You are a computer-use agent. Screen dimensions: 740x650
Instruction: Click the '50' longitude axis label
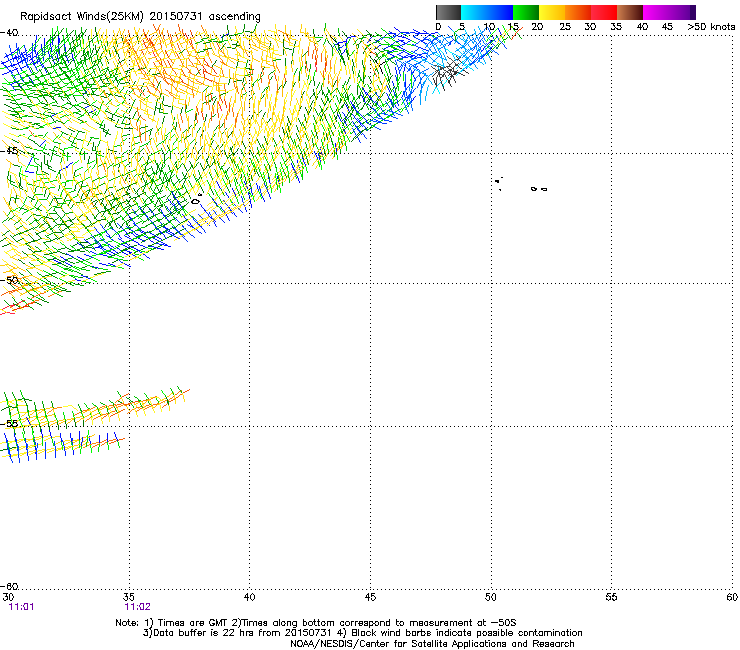490,597
